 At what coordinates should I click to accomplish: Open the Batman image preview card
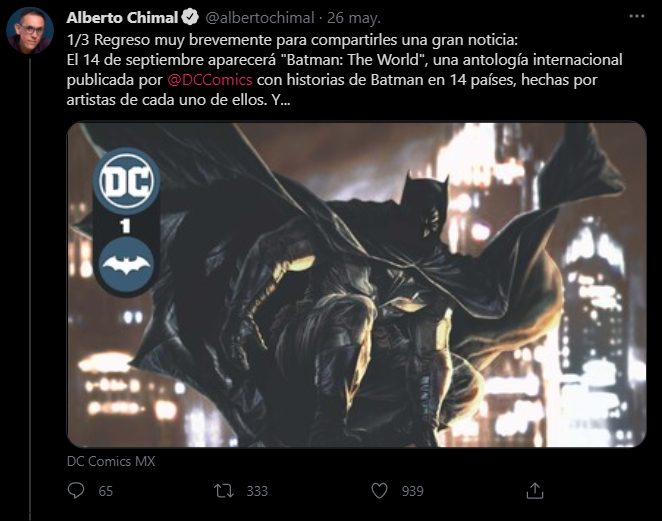(357, 285)
